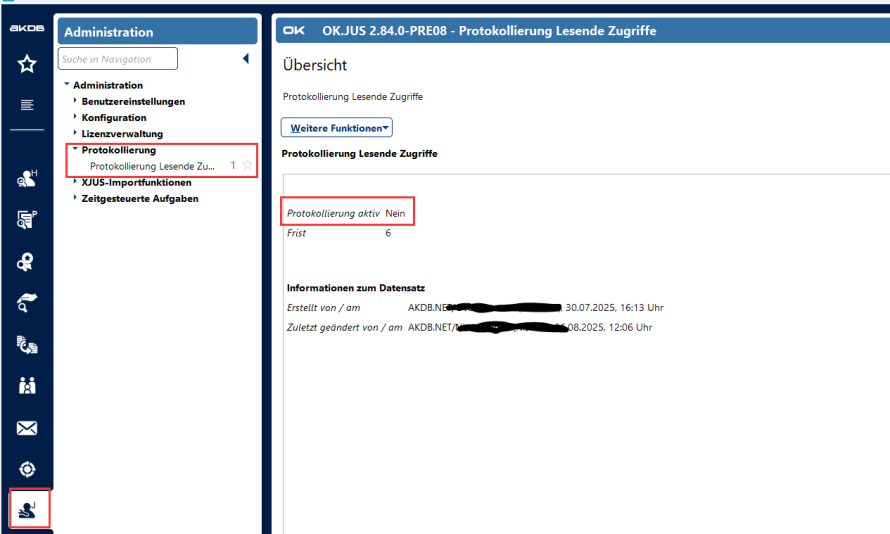
Task: Click the Erstellt von / am label
Action: [x=324, y=308]
